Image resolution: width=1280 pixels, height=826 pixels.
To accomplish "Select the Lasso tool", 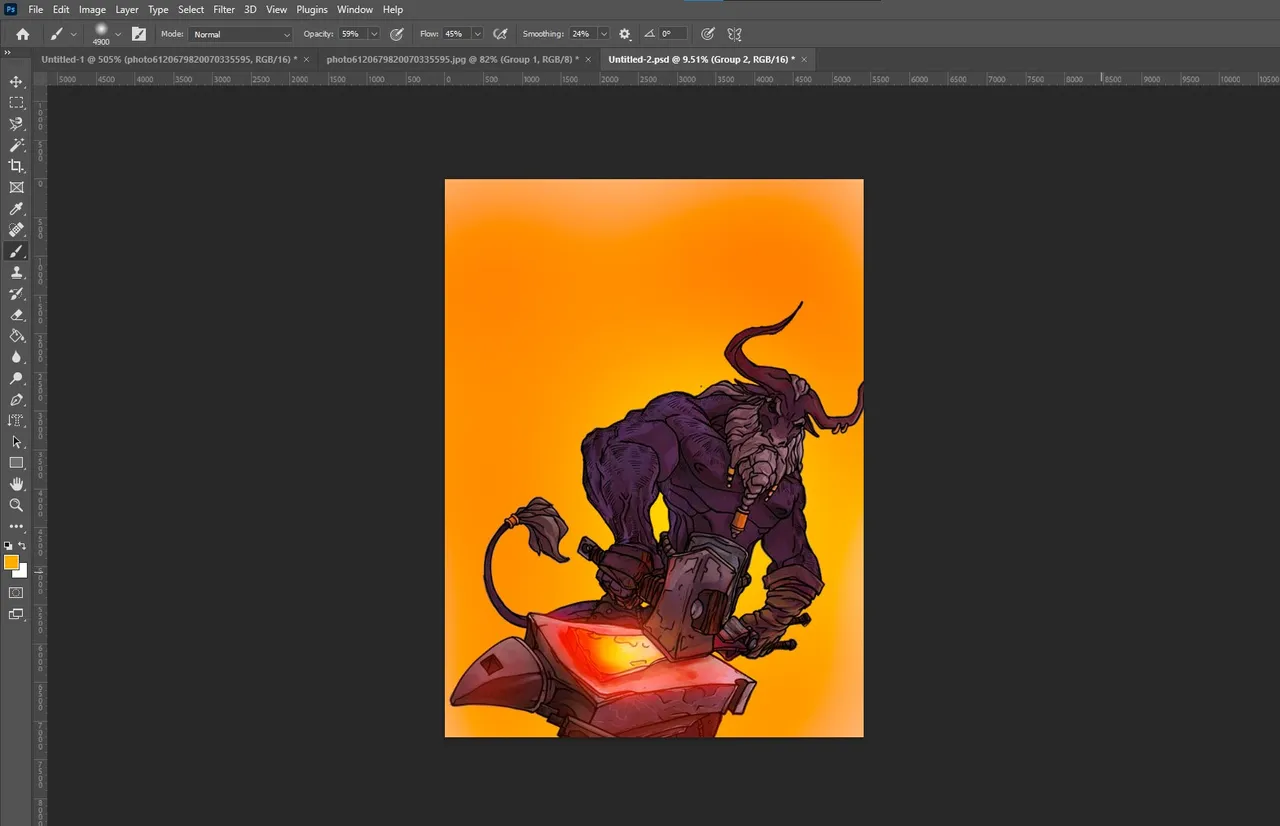I will click(x=16, y=124).
